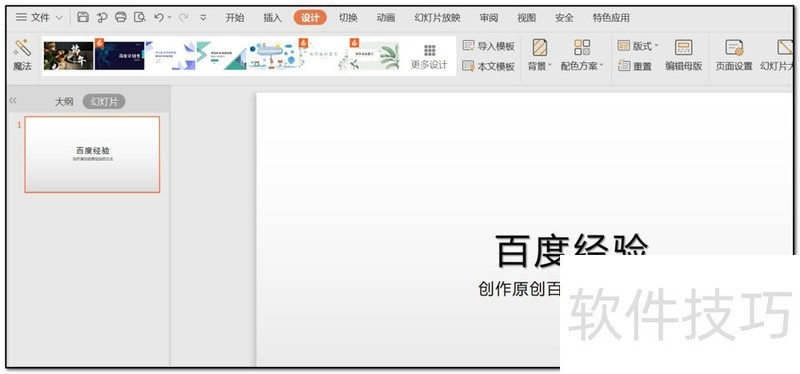Image resolution: width=800 pixels, height=374 pixels.
Task: Click the print icon in quick access toolbar
Action: tap(120, 17)
